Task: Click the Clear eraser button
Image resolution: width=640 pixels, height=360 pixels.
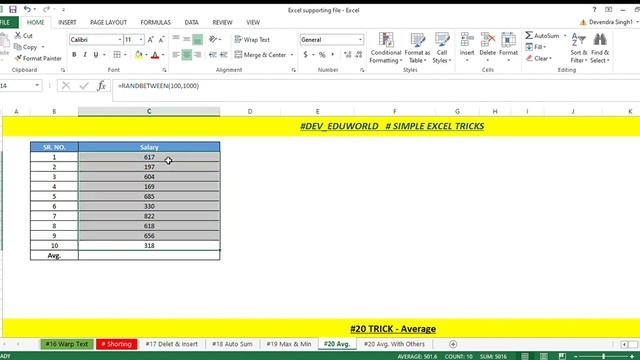Action: coord(538,58)
